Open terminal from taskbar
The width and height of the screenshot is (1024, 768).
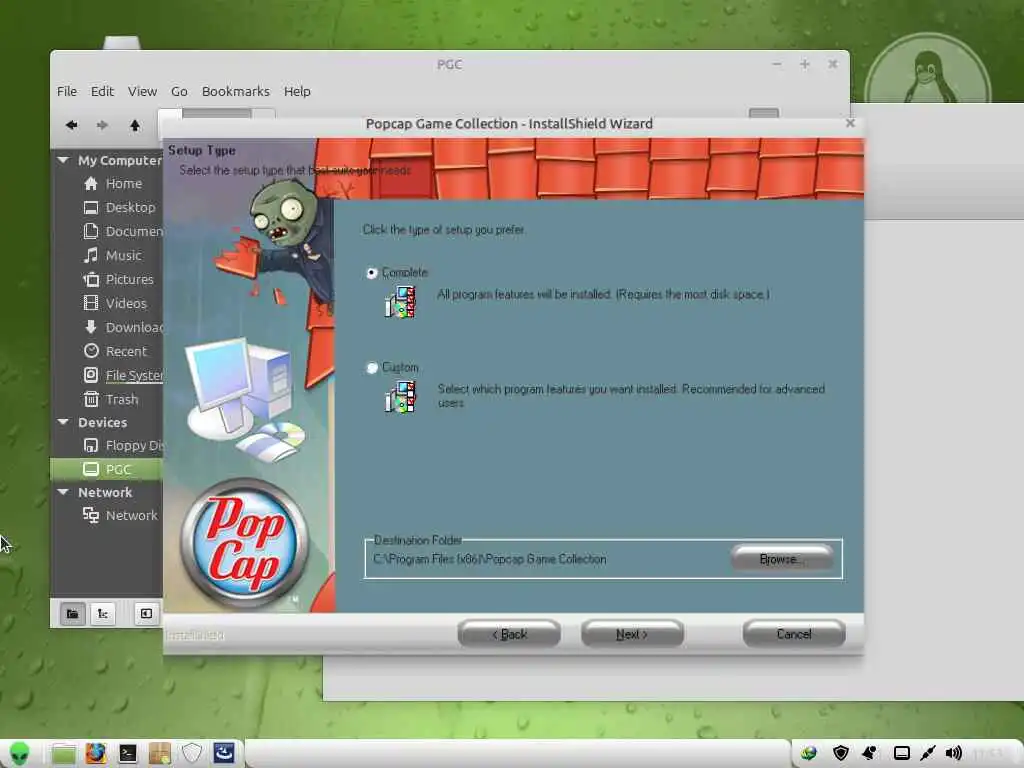coord(127,754)
